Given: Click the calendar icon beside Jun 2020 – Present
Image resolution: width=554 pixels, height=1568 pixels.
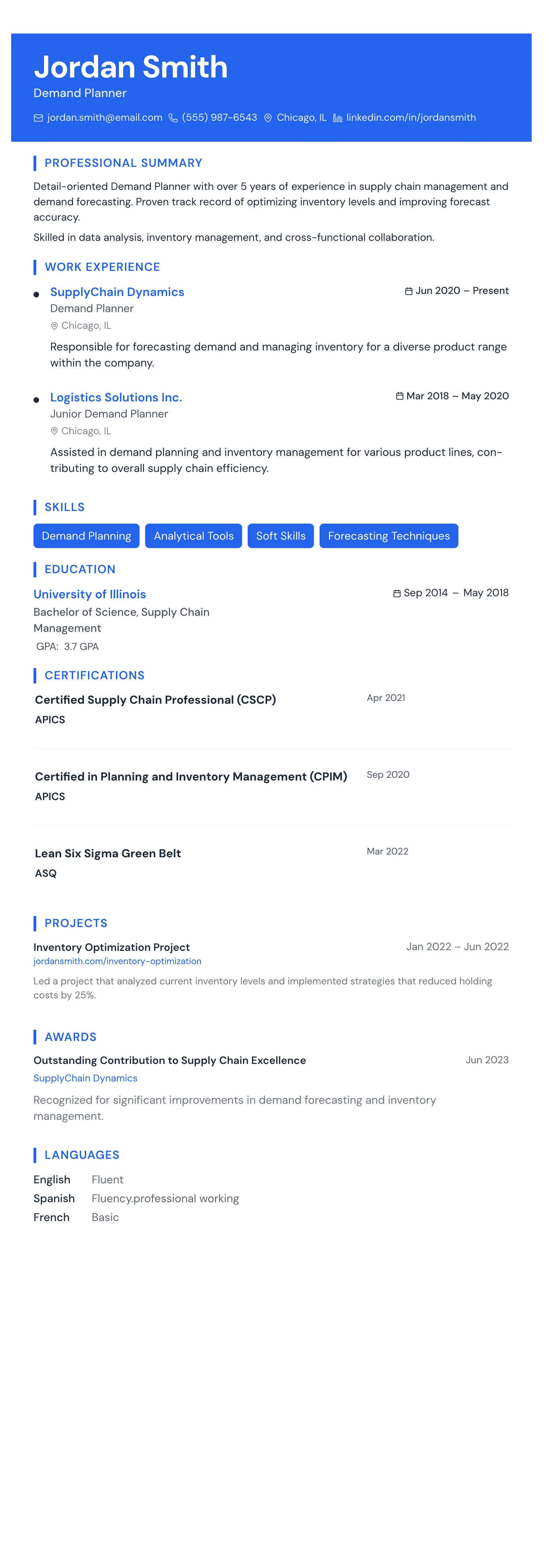Looking at the screenshot, I should pyautogui.click(x=409, y=291).
